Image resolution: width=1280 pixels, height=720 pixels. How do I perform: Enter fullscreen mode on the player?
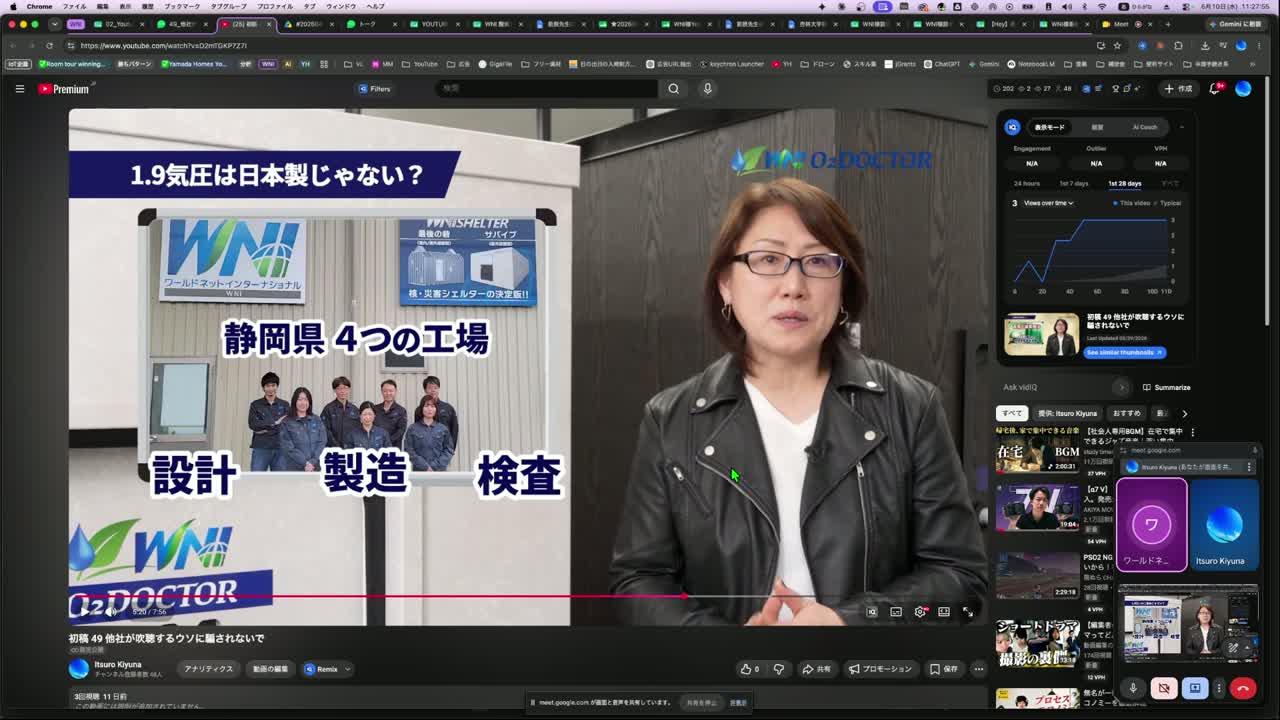click(968, 611)
